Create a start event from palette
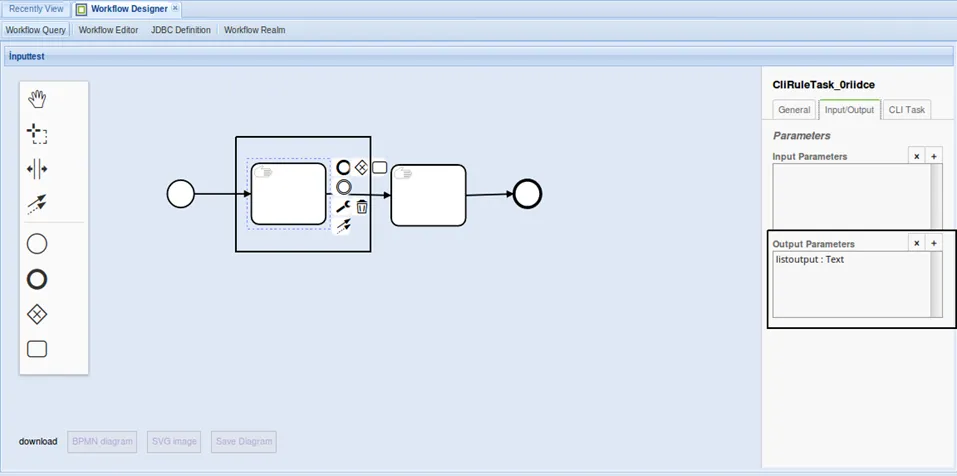 coord(37,244)
